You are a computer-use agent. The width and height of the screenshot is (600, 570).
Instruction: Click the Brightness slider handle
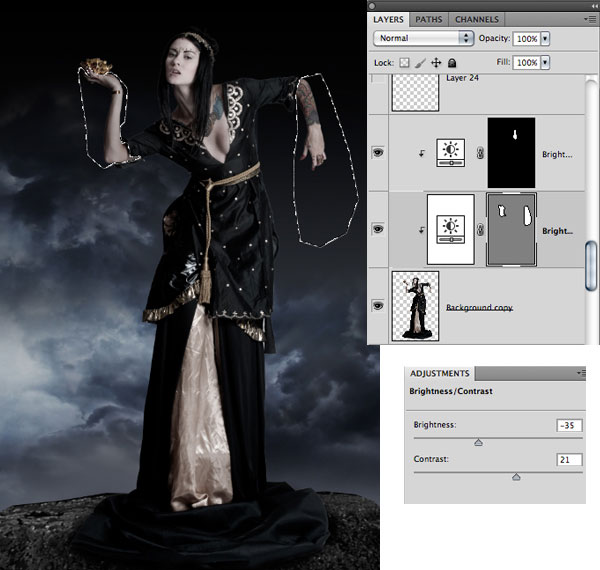coord(478,441)
